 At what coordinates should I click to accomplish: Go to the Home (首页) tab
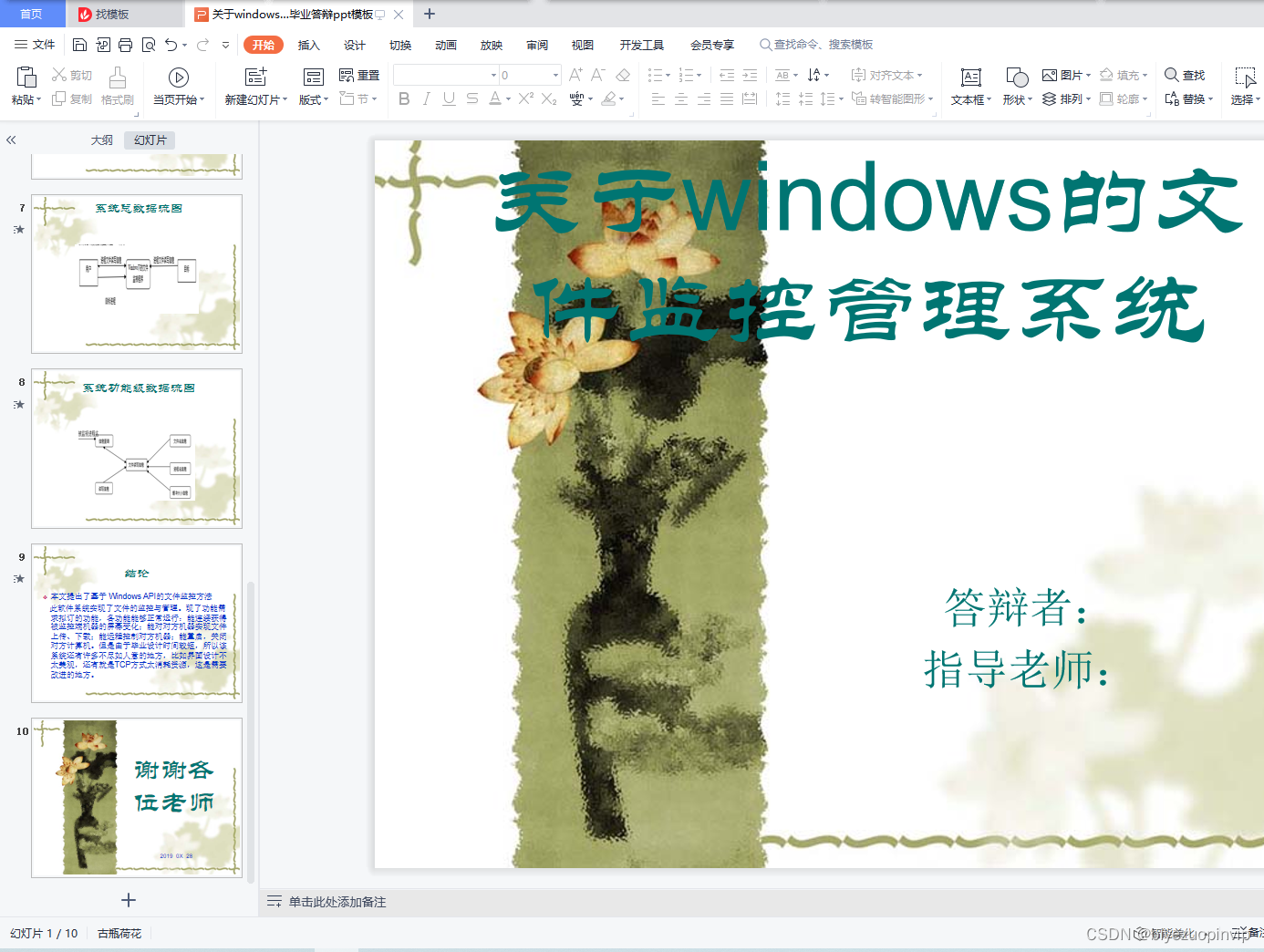point(31,14)
